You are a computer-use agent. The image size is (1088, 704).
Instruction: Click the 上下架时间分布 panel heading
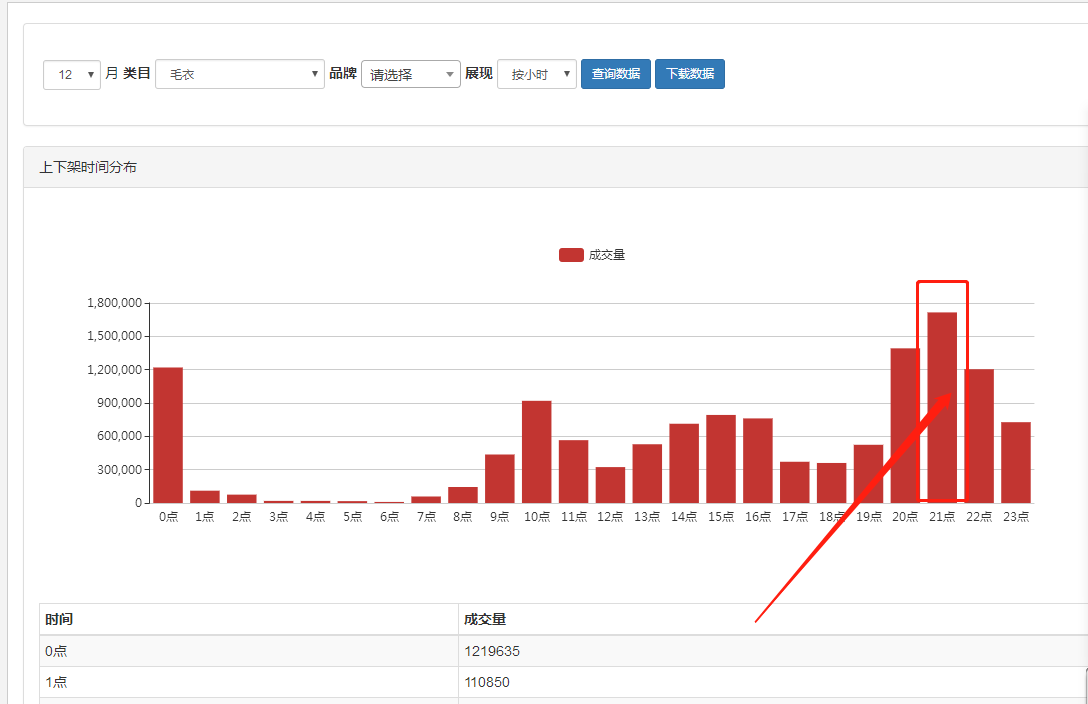[88, 168]
